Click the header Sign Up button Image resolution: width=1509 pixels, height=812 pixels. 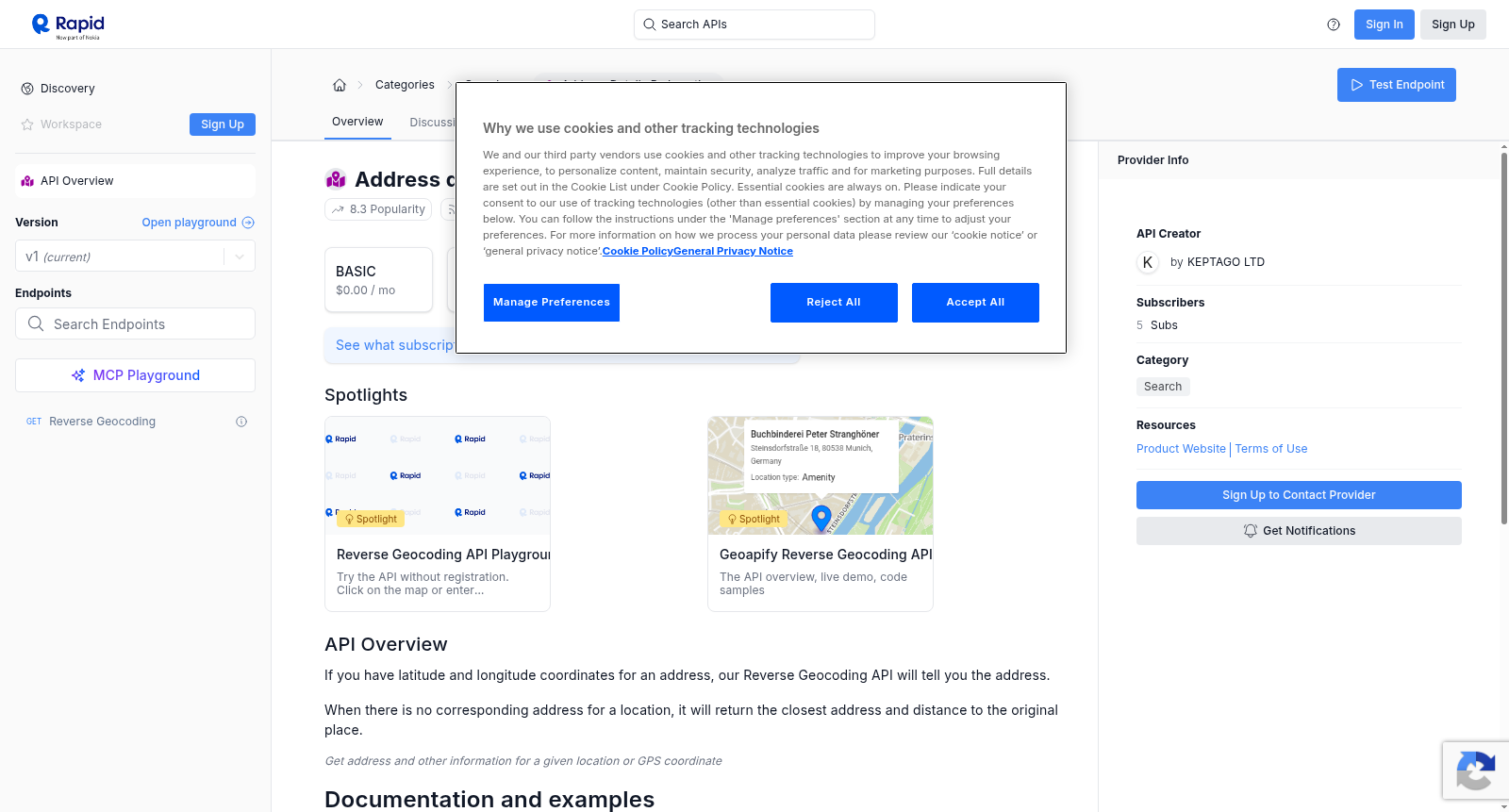click(x=1453, y=25)
